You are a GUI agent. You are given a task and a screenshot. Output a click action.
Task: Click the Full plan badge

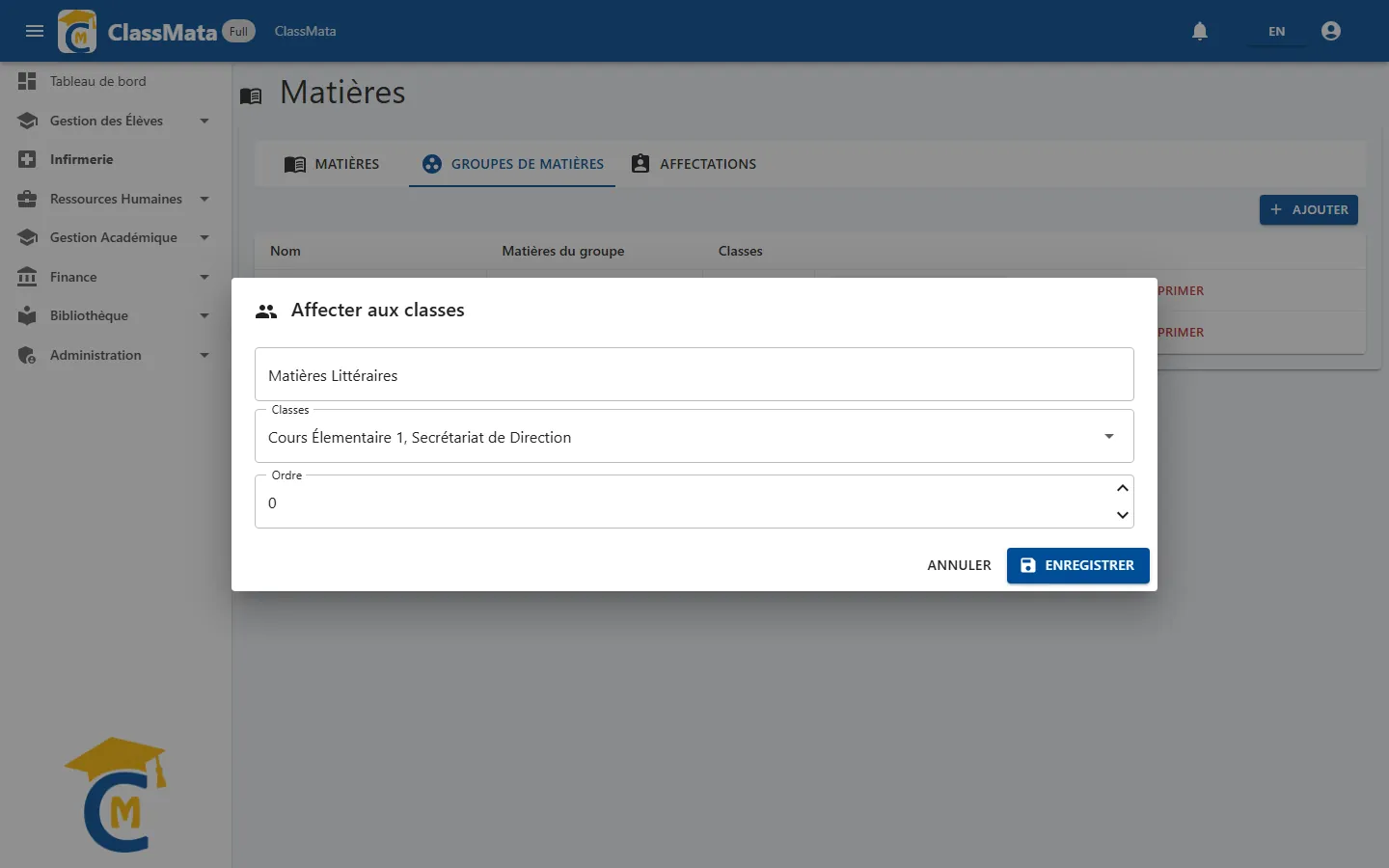pos(239,31)
